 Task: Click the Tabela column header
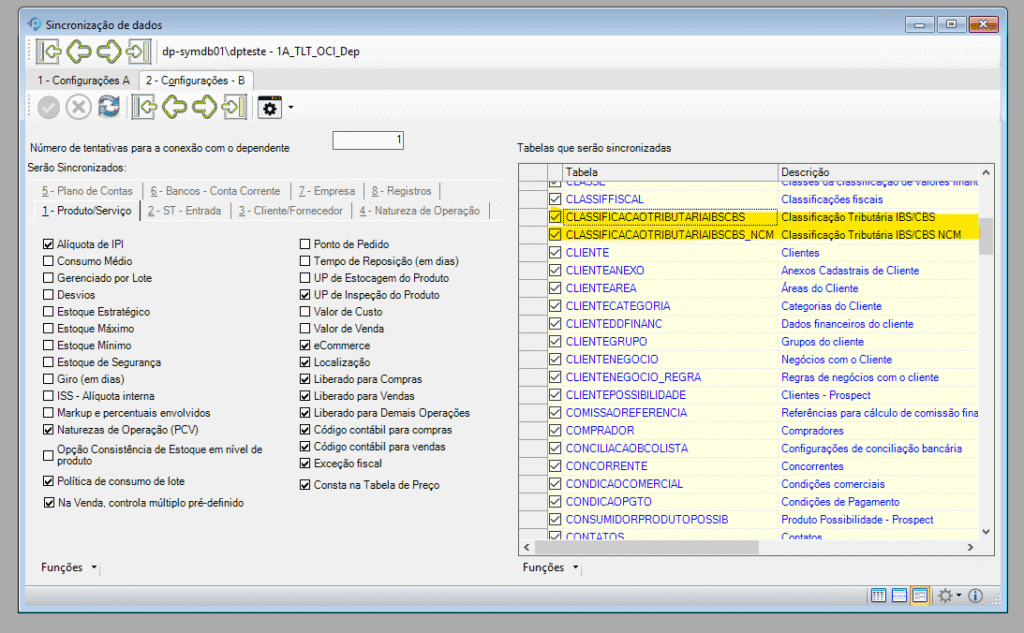[670, 172]
